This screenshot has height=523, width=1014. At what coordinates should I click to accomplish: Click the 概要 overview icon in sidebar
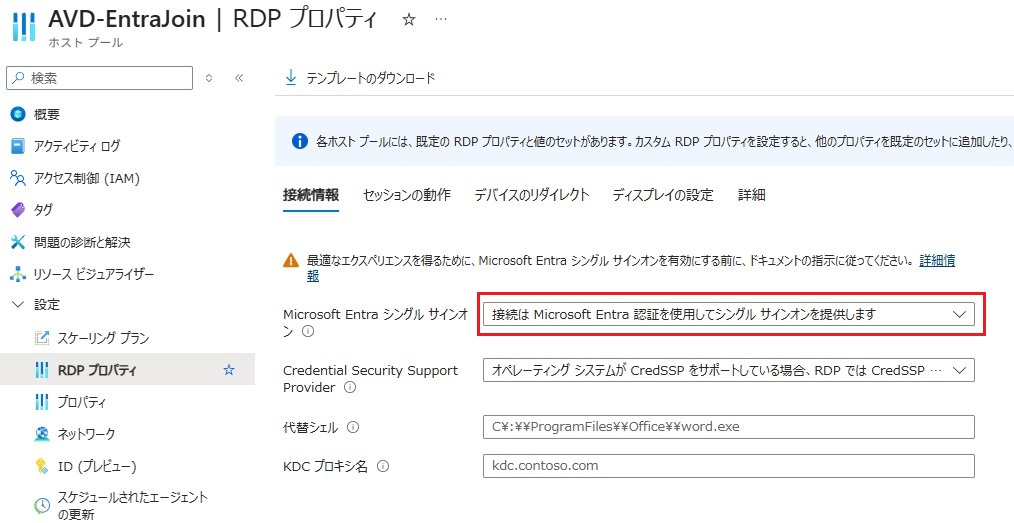(x=17, y=114)
